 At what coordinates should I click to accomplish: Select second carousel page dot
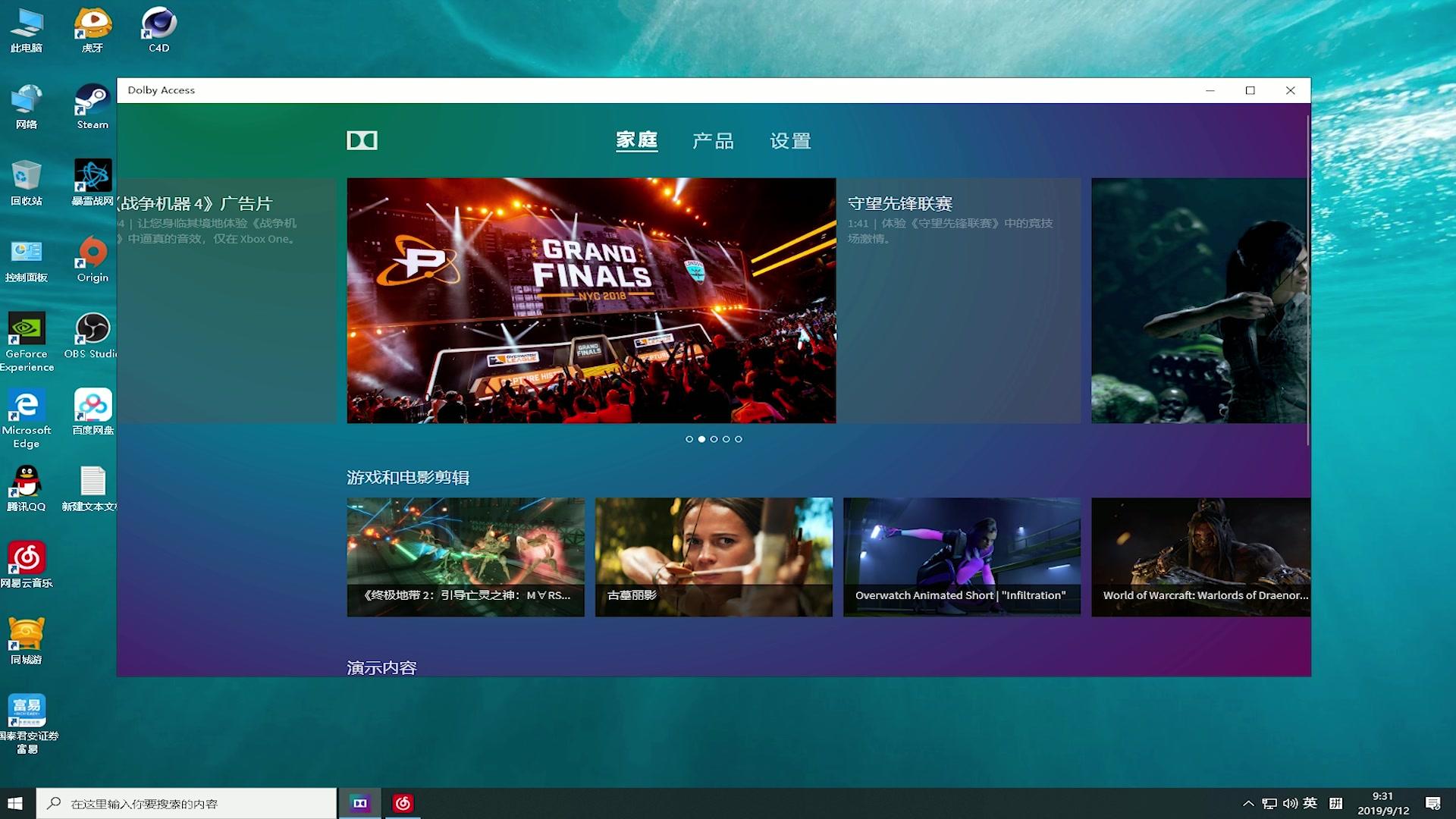pos(701,439)
